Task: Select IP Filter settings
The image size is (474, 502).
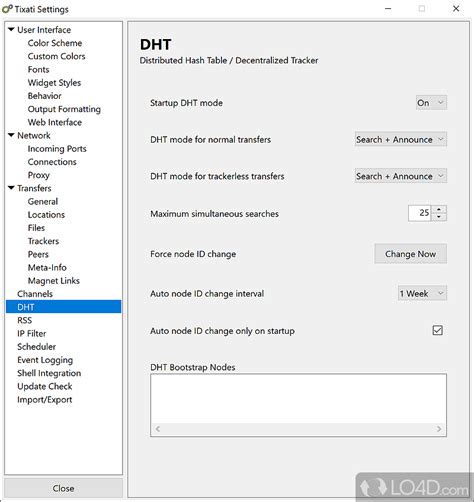Action: click(32, 333)
